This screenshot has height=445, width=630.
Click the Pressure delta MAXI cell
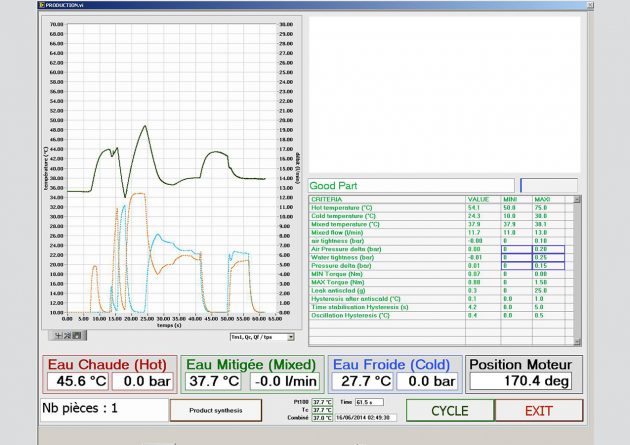point(548,265)
